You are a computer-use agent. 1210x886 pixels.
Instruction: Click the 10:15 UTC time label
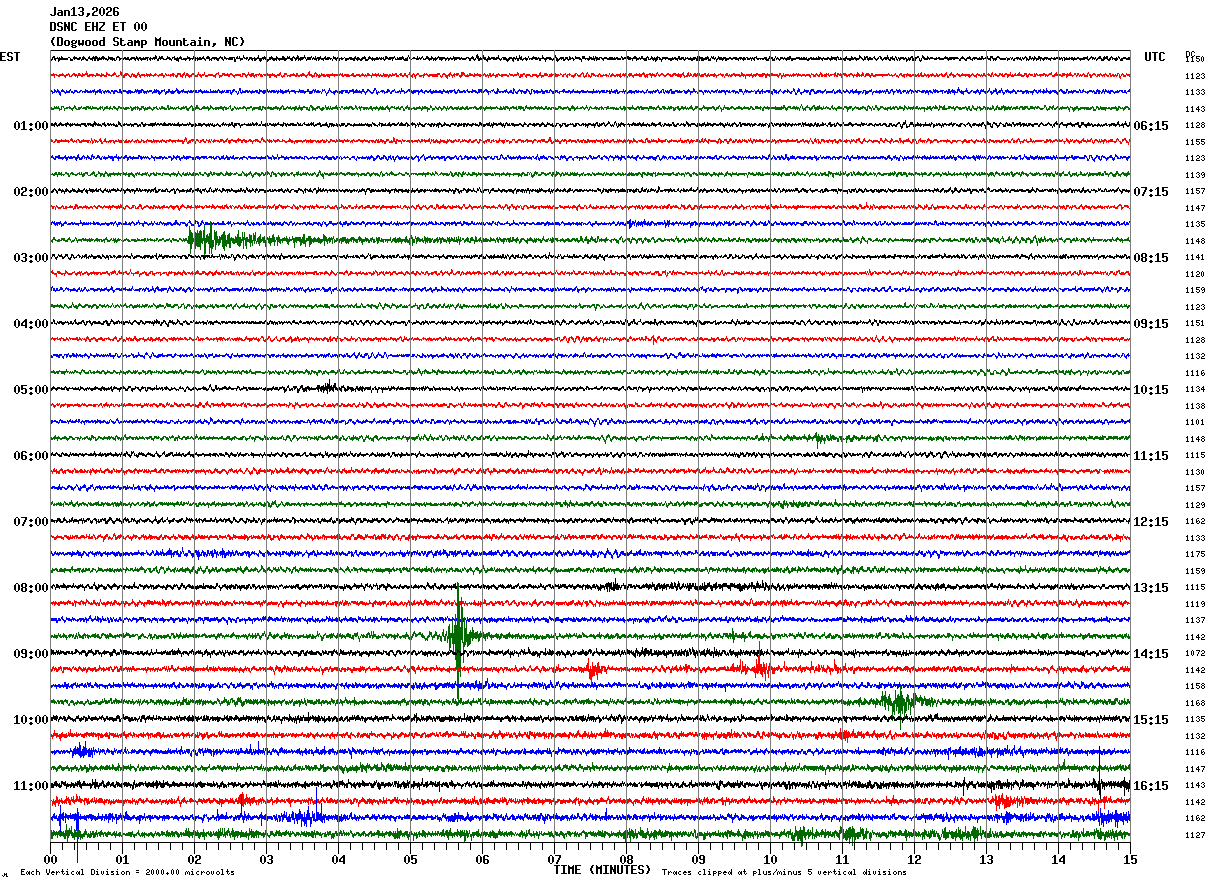coord(1151,390)
